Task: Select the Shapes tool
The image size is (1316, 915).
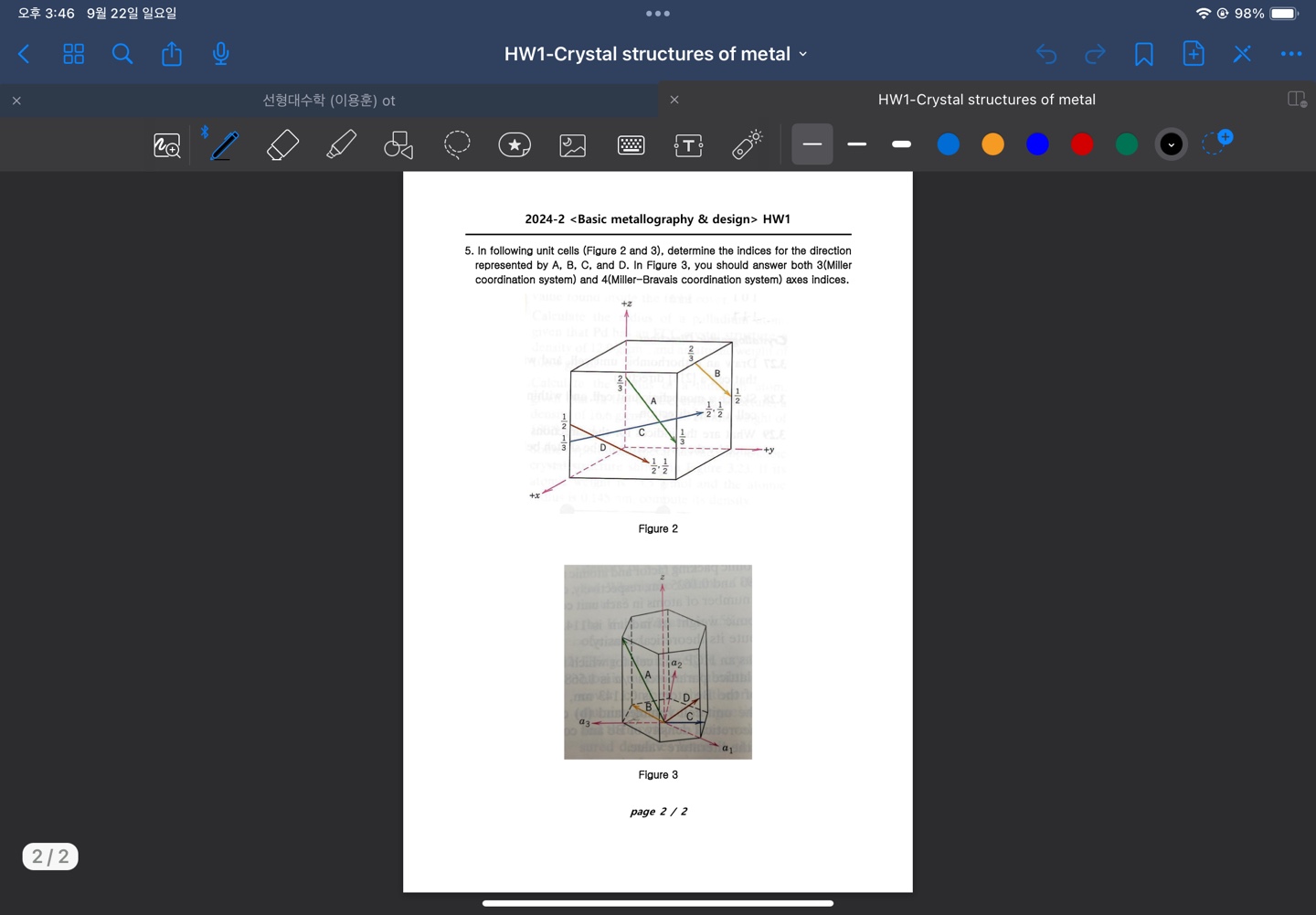Action: click(398, 145)
